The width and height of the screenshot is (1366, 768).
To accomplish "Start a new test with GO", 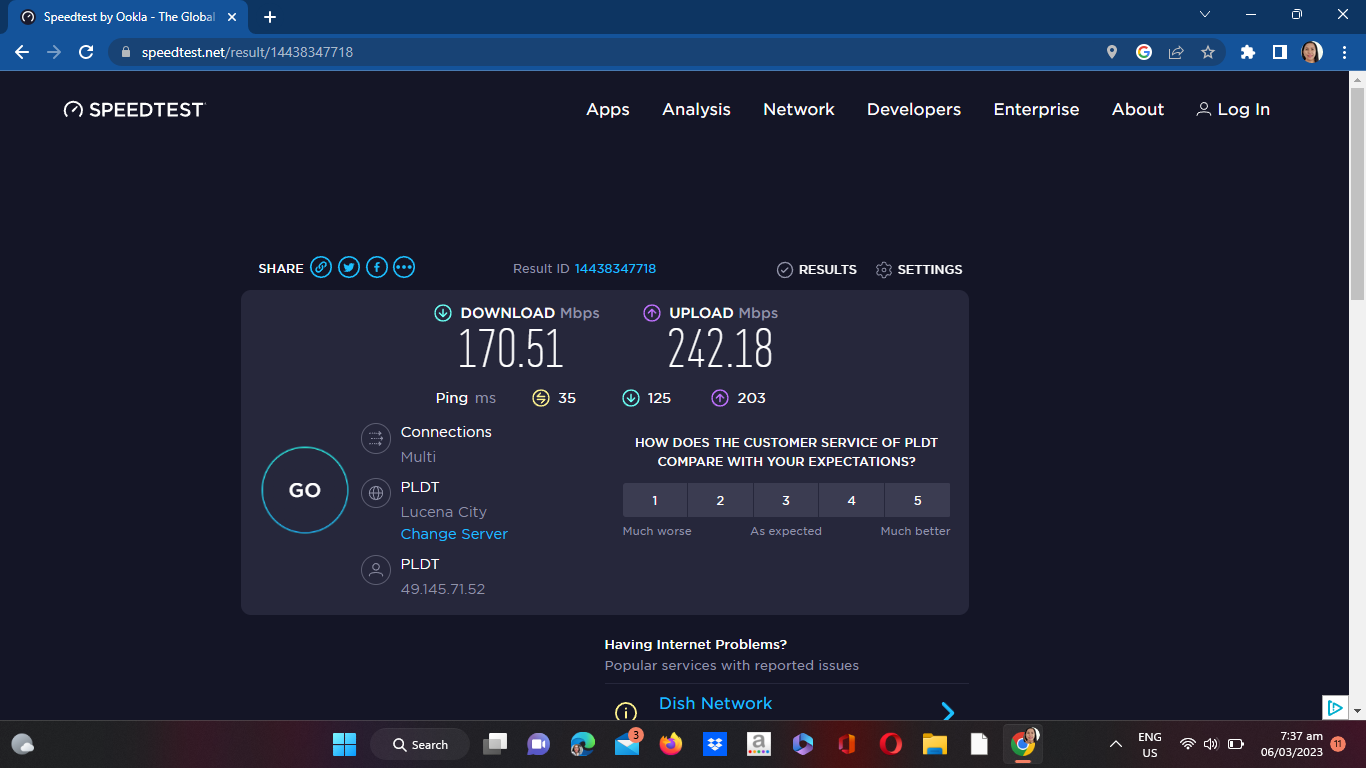I will click(305, 490).
